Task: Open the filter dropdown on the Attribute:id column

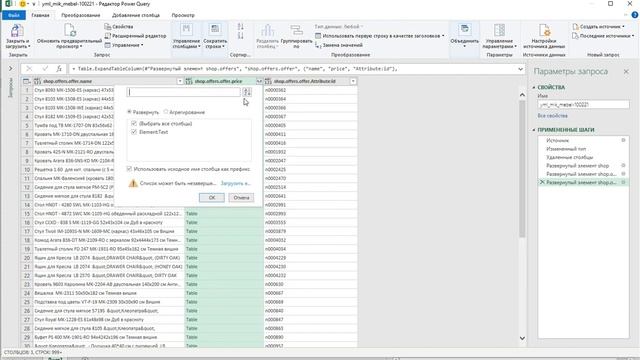Action: click(x=353, y=81)
